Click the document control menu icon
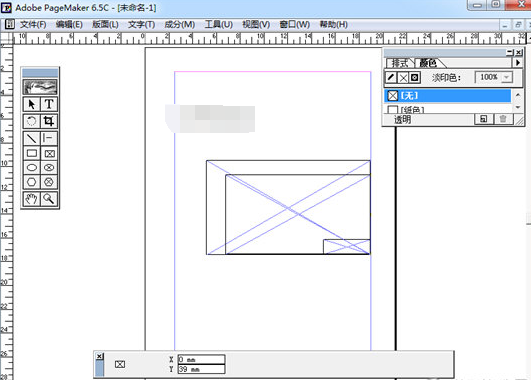The width and height of the screenshot is (531, 380). (9, 24)
